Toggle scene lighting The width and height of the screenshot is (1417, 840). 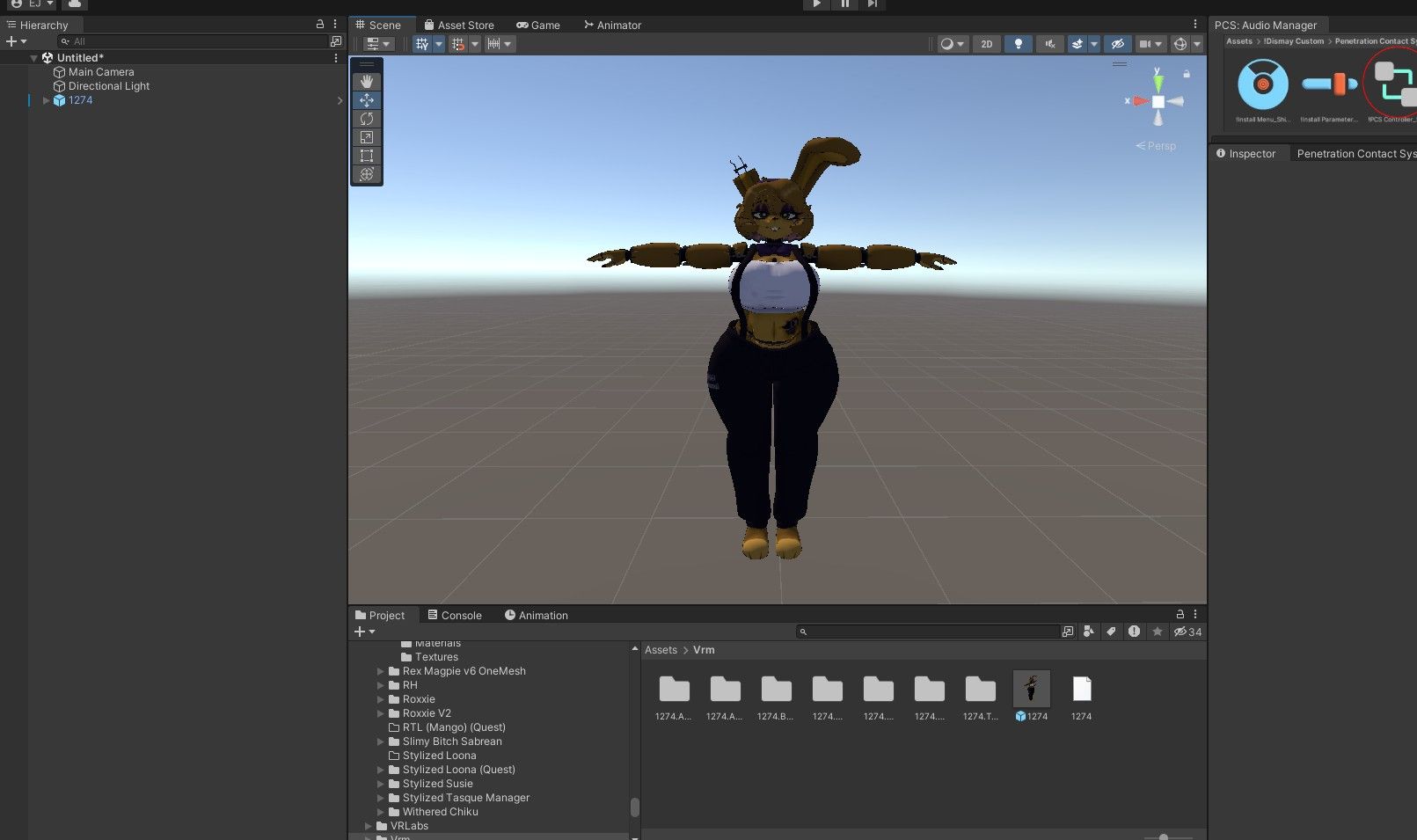point(1019,44)
